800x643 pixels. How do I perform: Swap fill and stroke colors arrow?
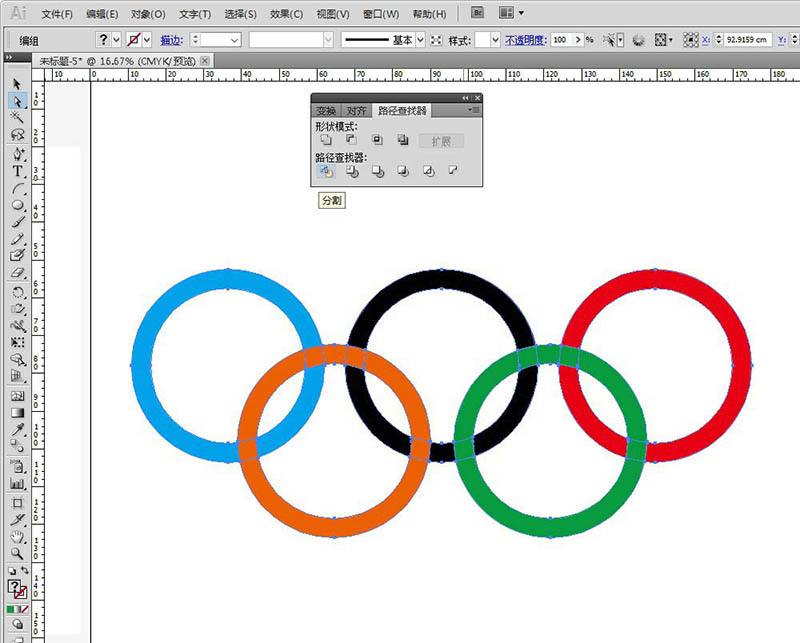pos(24,571)
